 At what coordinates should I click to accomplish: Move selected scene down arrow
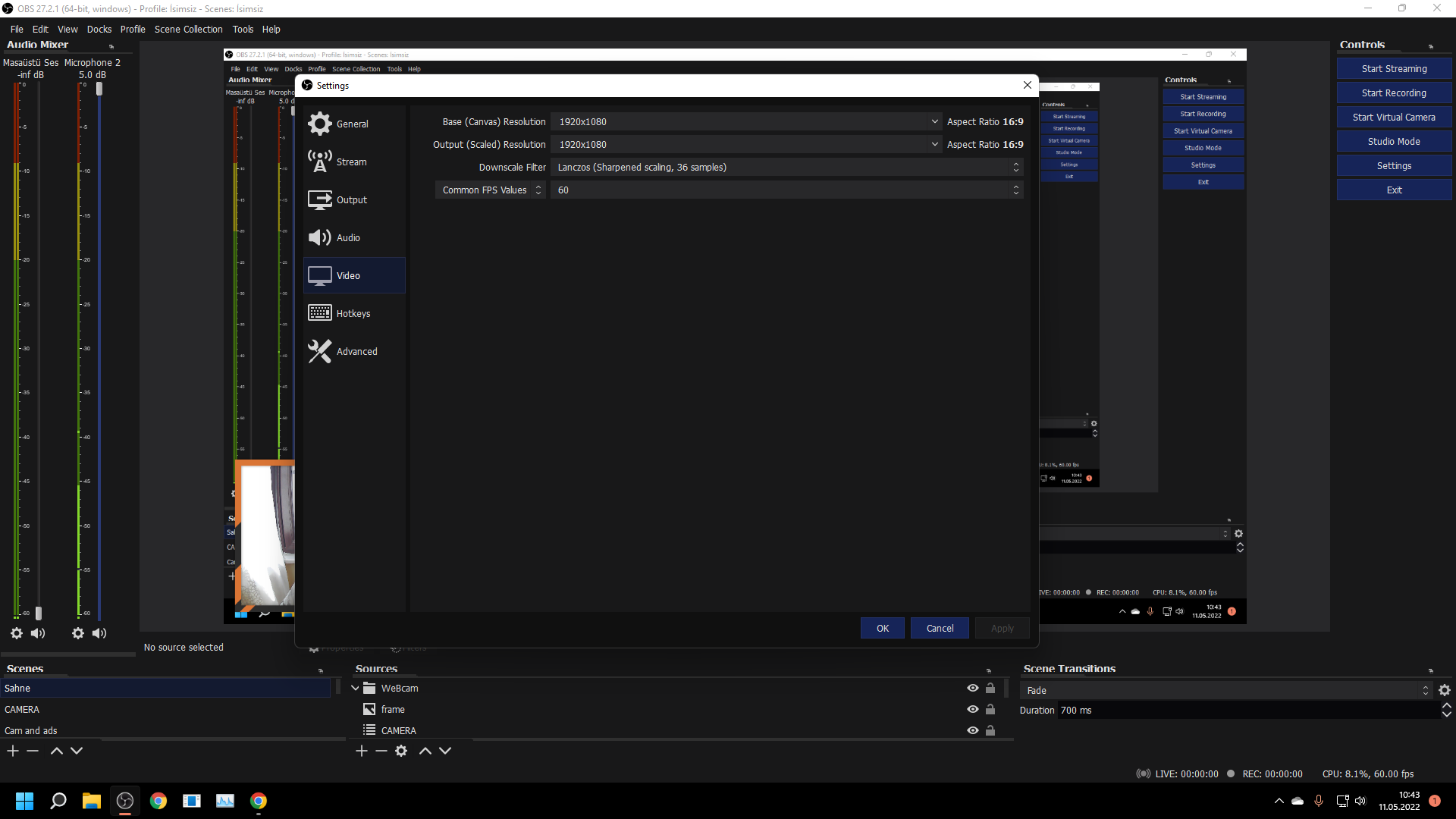(x=77, y=751)
